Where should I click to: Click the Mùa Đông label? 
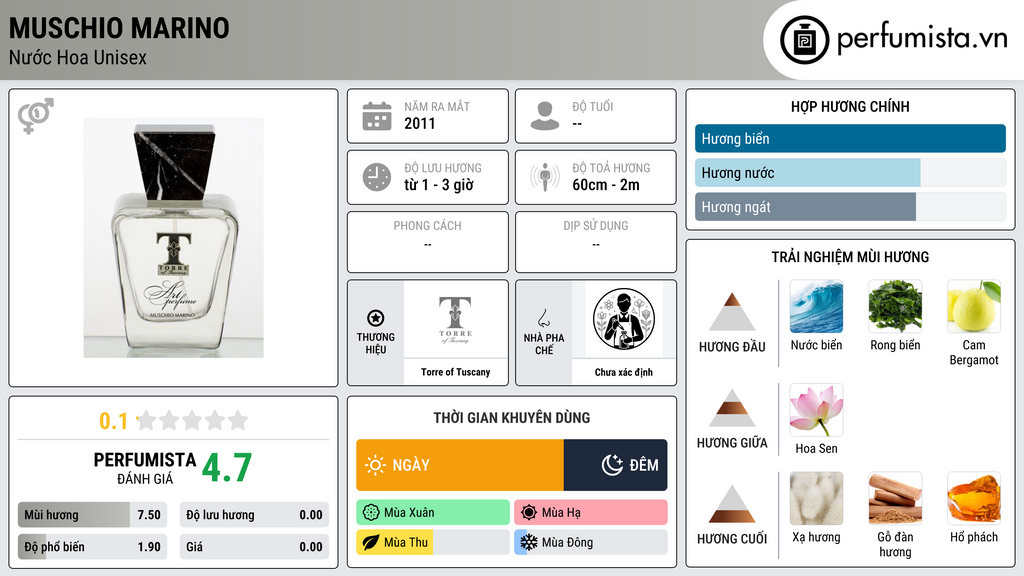click(568, 542)
